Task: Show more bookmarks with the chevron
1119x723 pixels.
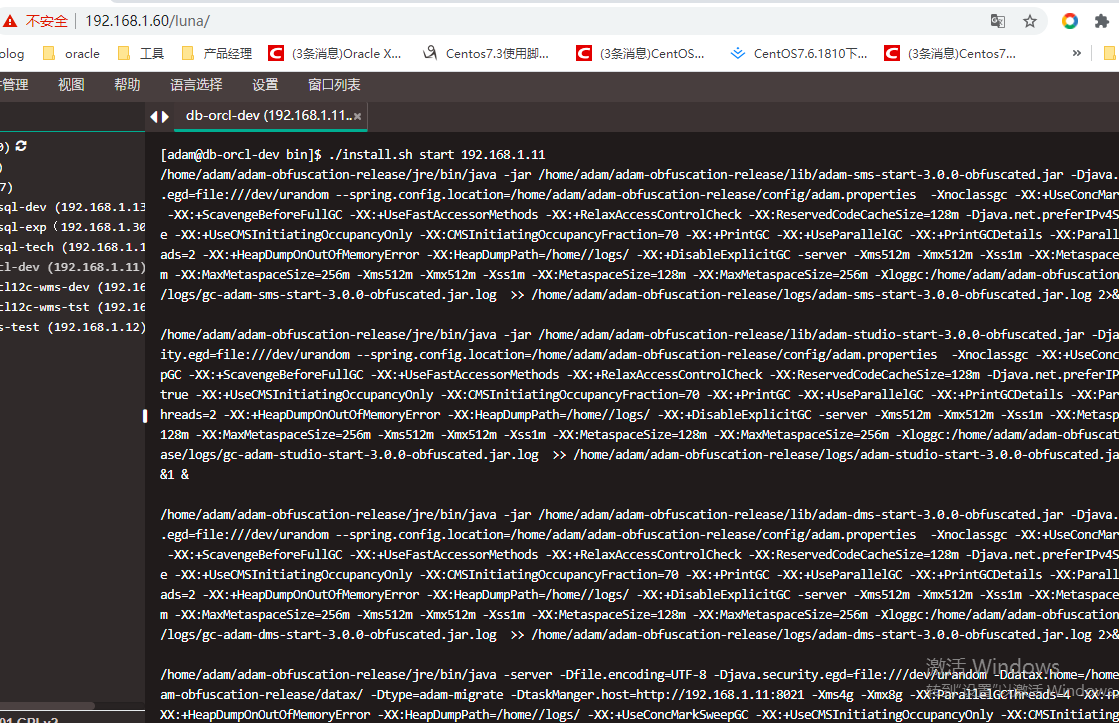Action: (x=1076, y=54)
